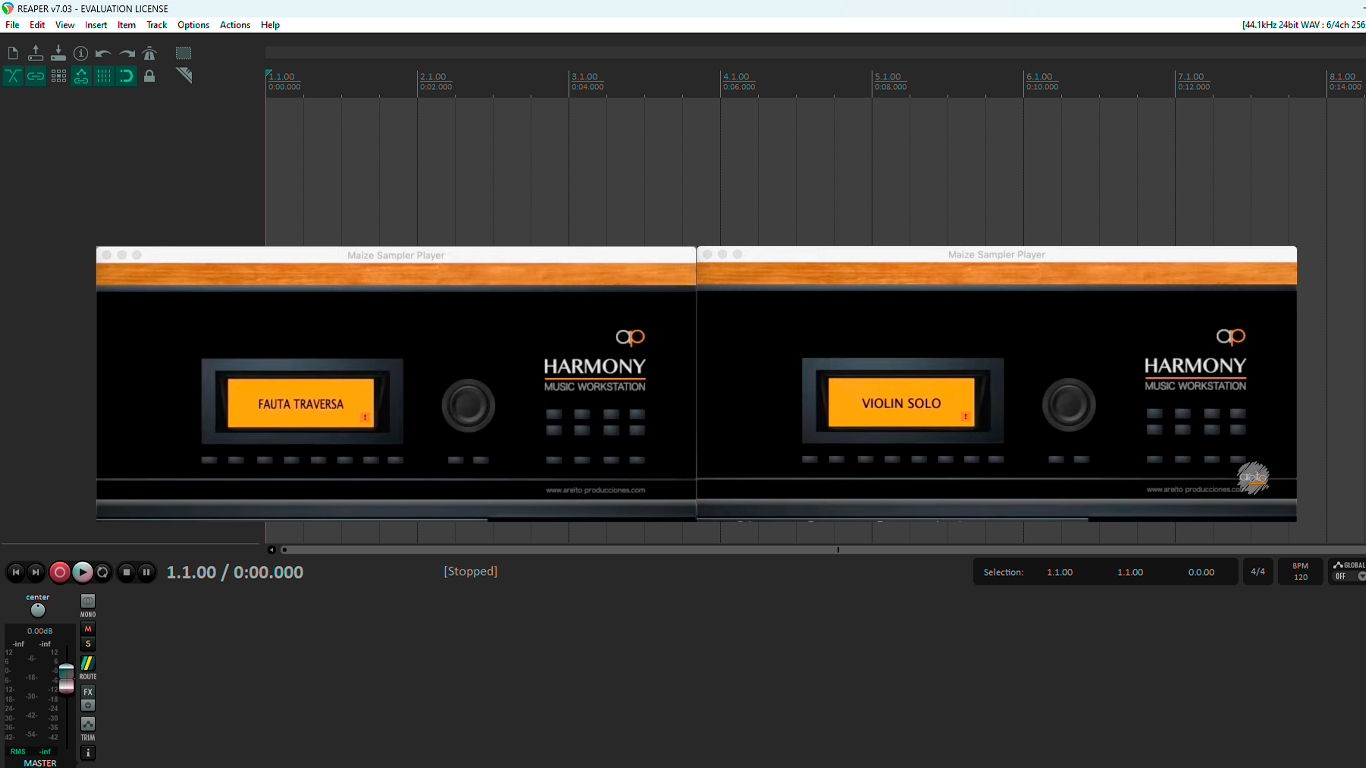Open the Options menu

click(193, 25)
